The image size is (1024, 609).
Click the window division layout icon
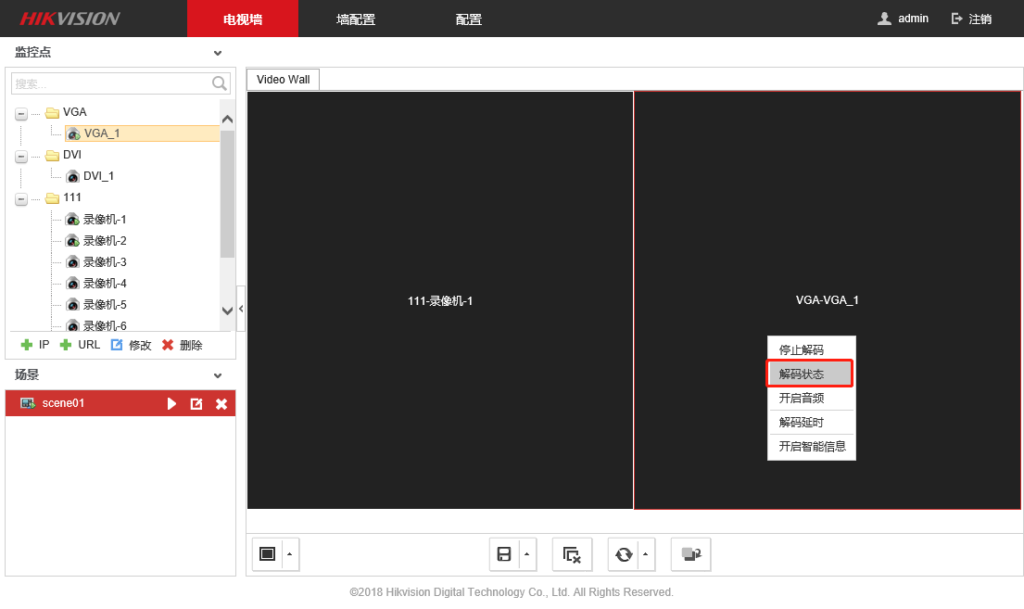(267, 554)
